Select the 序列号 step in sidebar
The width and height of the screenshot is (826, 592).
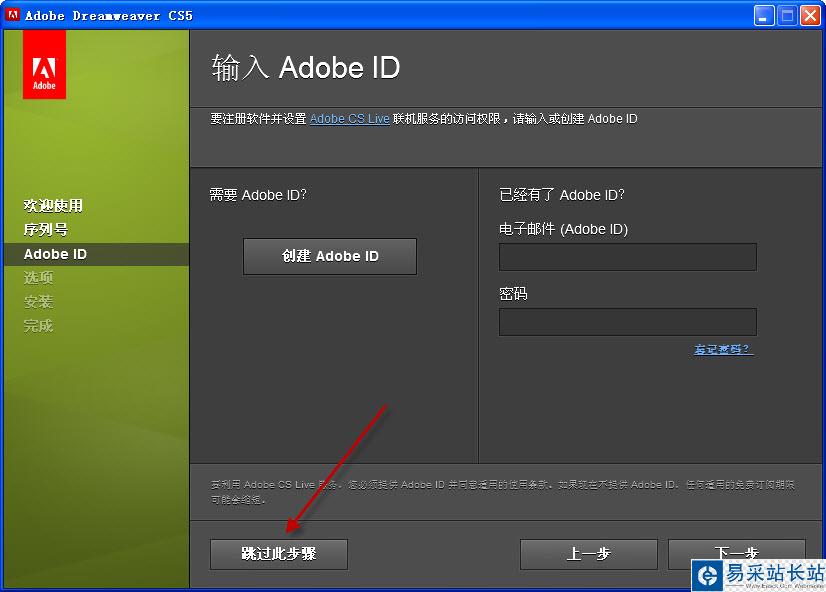[45, 230]
